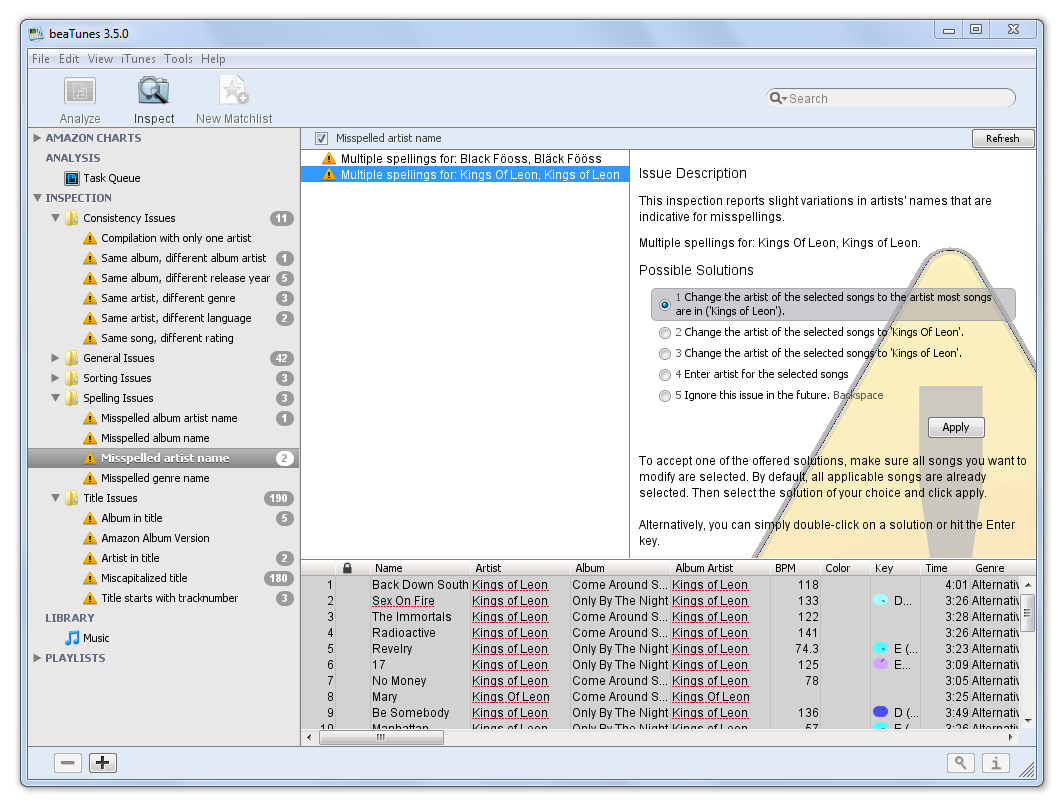Click the magnifier icon in the search field

(776, 98)
